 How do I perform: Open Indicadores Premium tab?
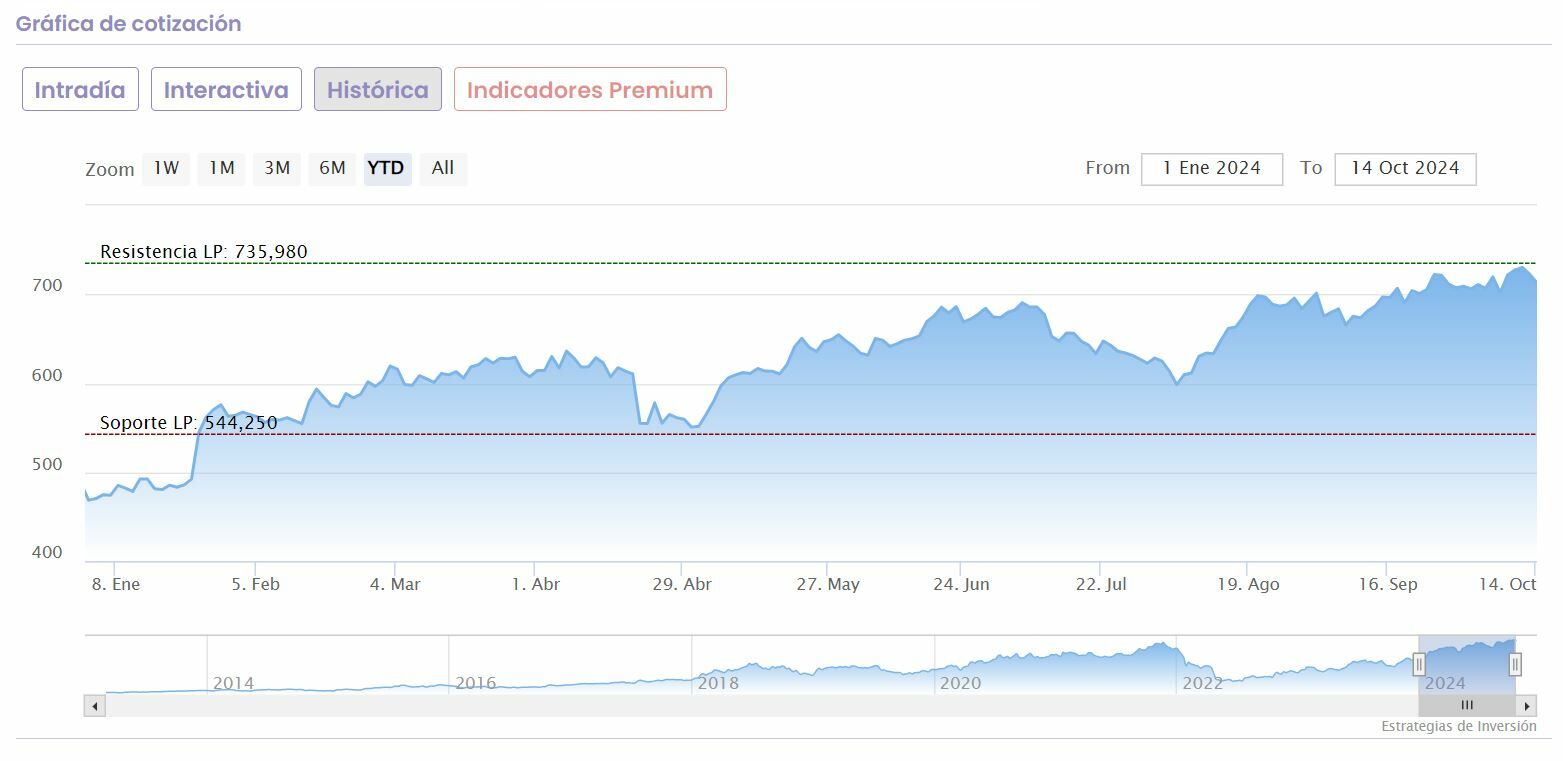click(590, 90)
